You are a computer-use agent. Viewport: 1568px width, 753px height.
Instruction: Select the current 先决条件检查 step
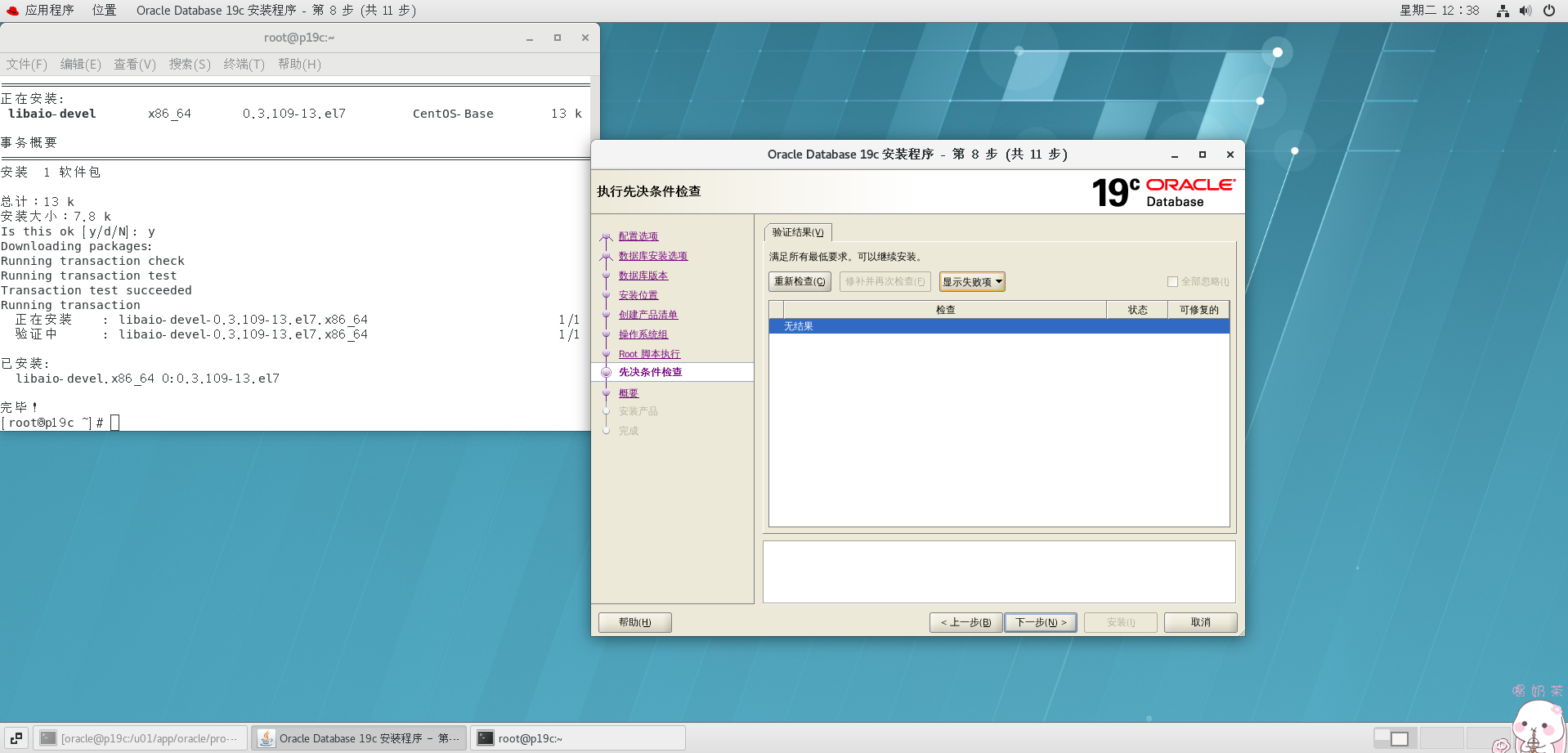(651, 372)
